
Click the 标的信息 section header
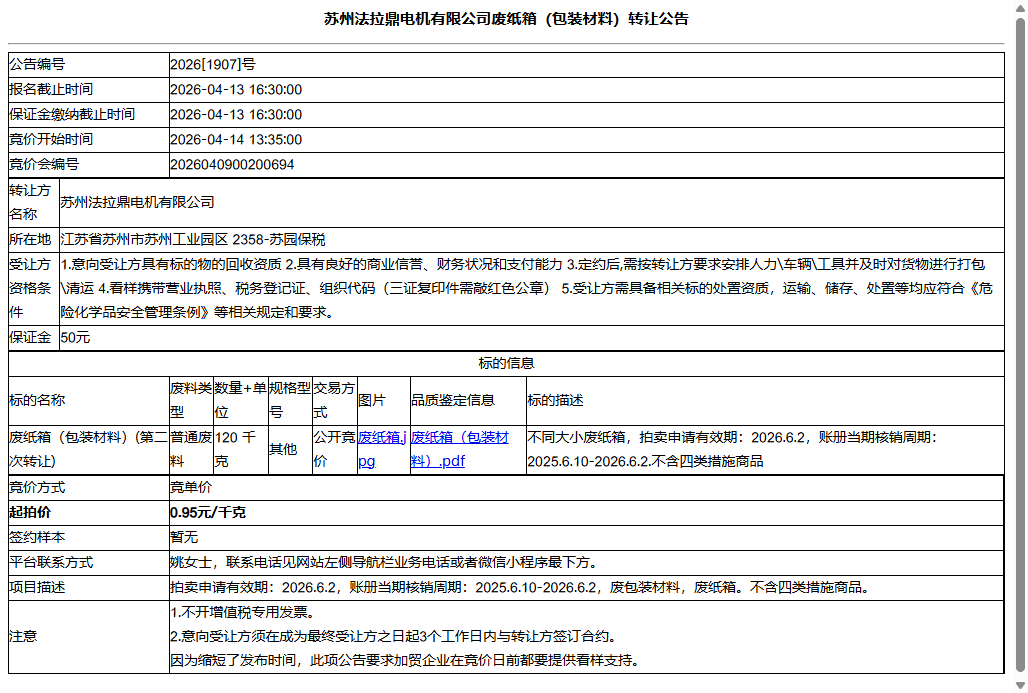pos(506,363)
